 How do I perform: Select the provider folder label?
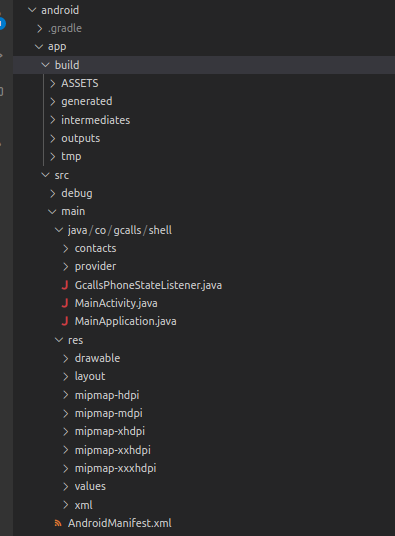coord(95,267)
